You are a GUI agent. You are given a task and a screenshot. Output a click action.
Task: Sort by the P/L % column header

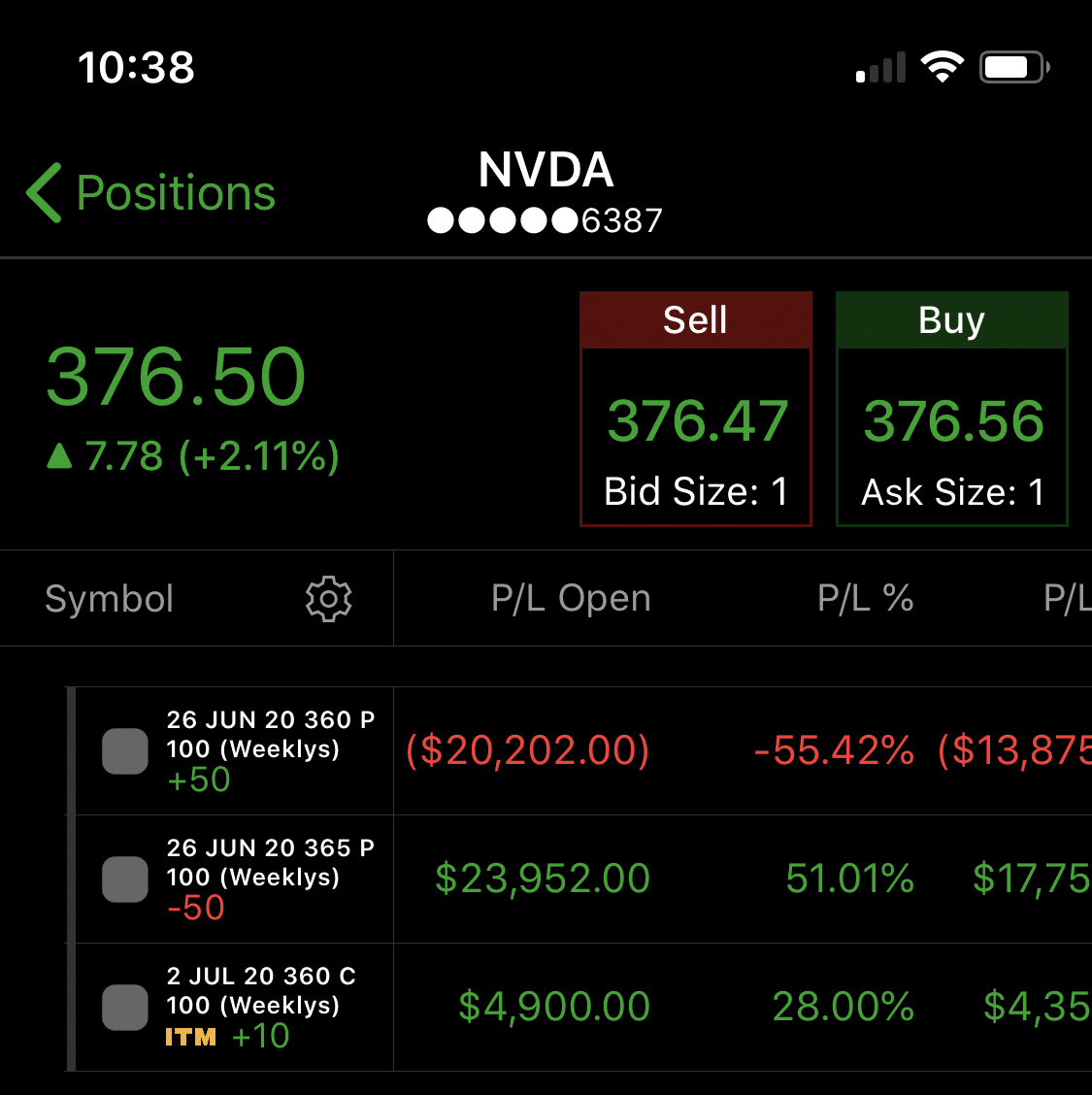865,598
